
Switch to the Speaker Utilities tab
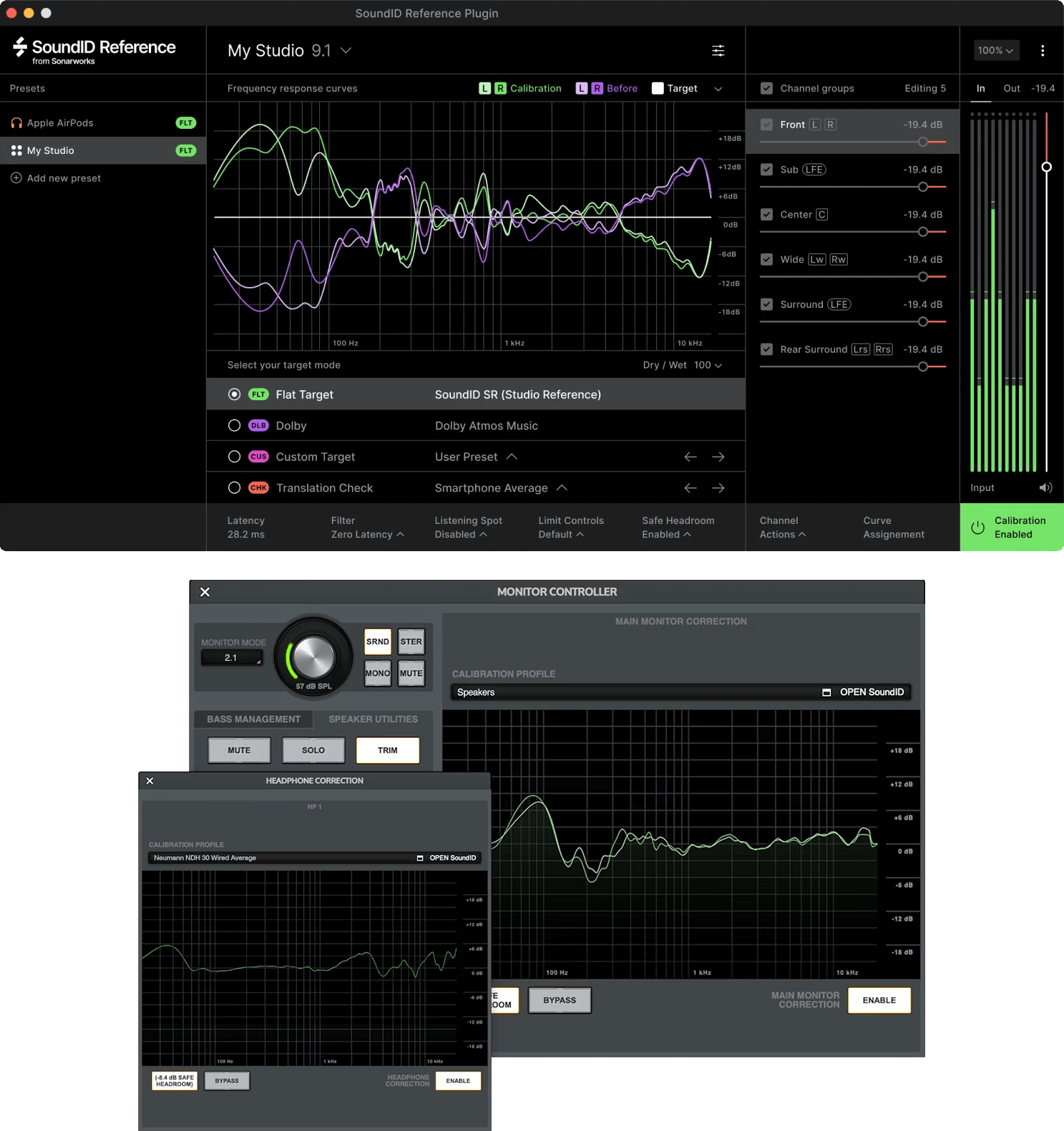373,719
